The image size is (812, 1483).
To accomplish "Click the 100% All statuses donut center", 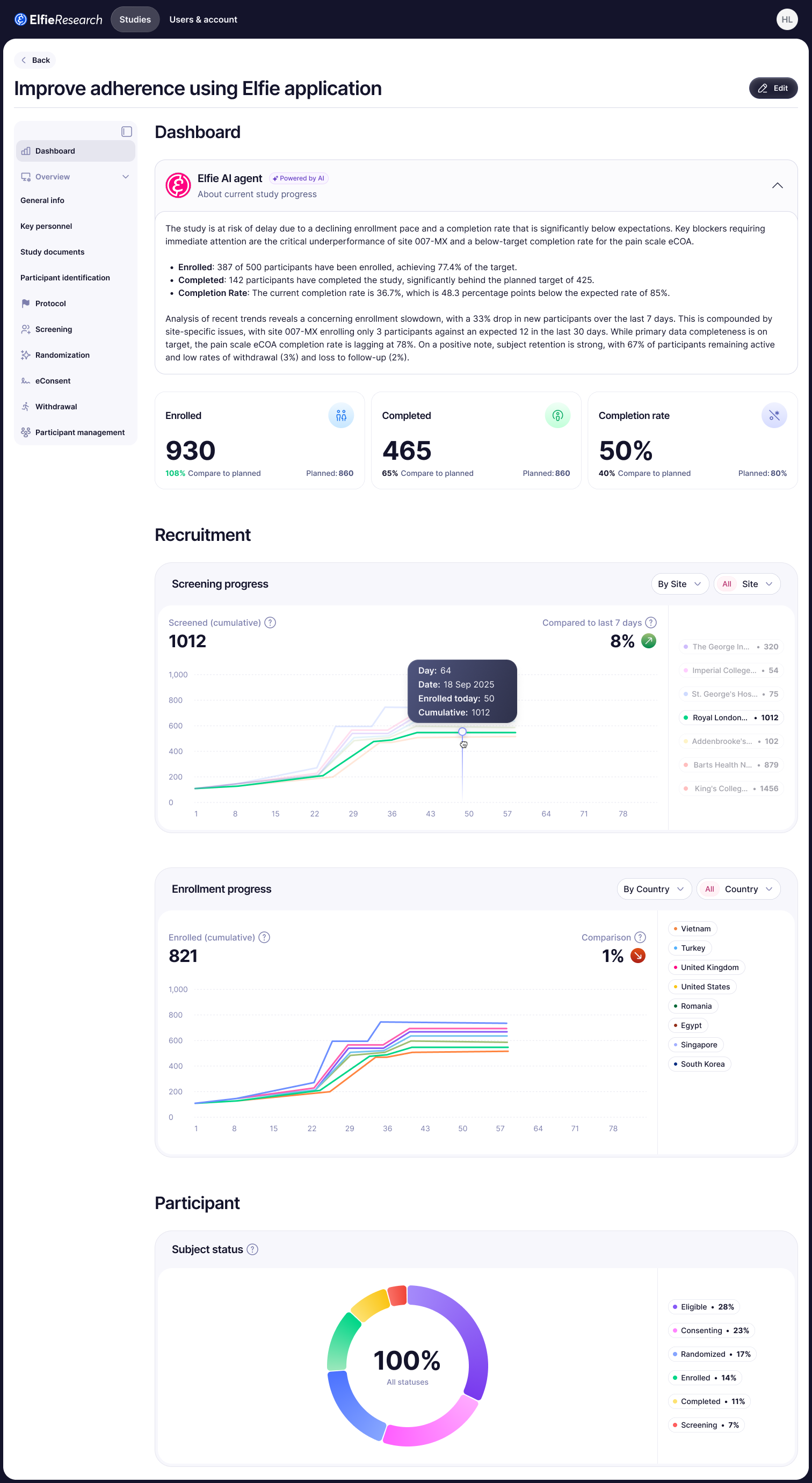I will [x=407, y=1365].
